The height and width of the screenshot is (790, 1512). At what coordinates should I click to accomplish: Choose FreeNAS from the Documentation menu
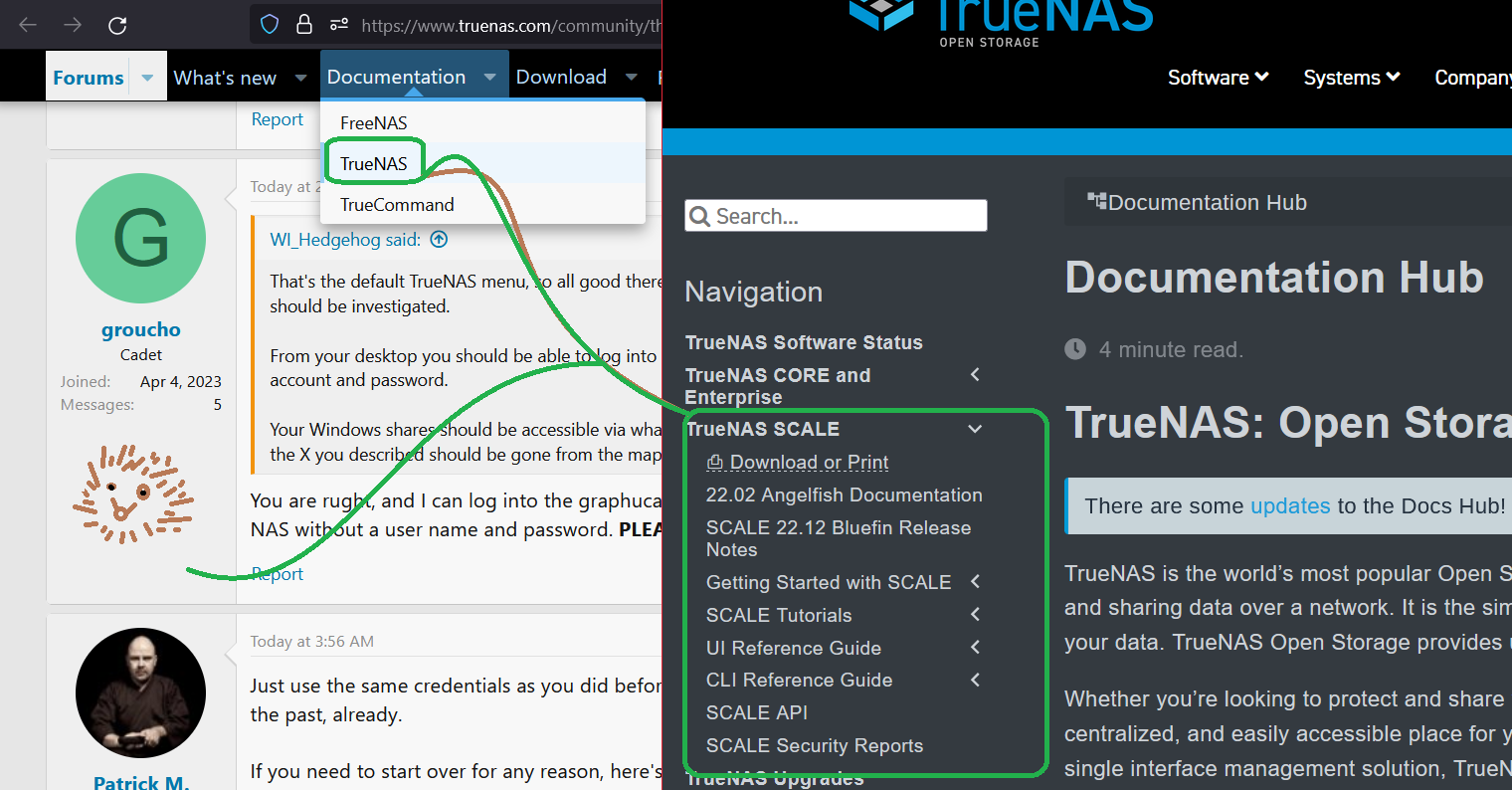coord(482,122)
